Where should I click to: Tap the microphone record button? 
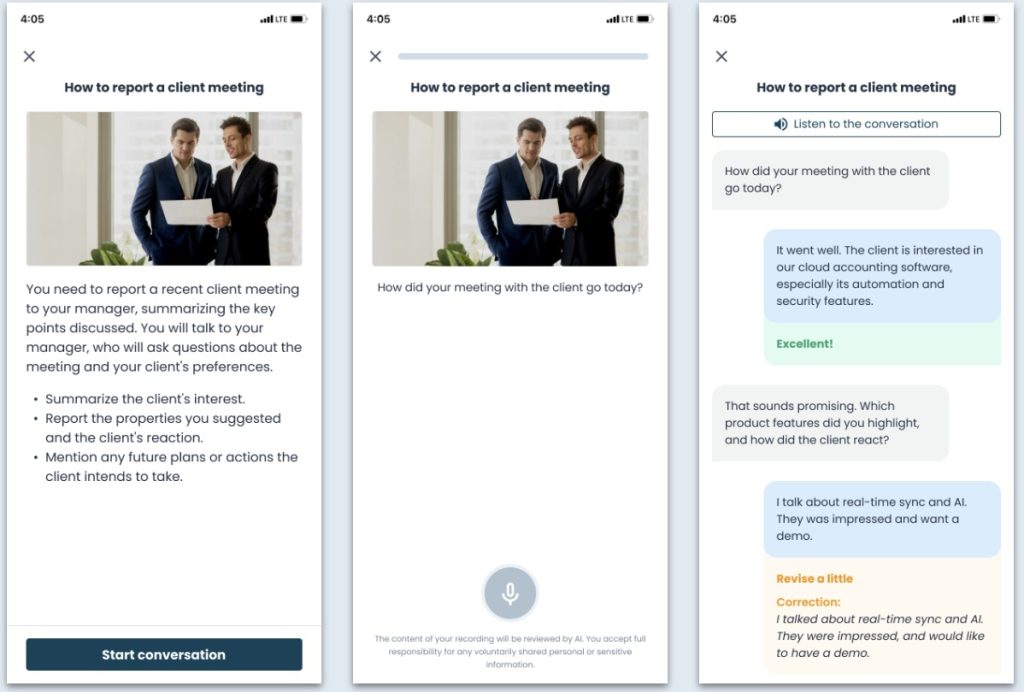point(510,593)
